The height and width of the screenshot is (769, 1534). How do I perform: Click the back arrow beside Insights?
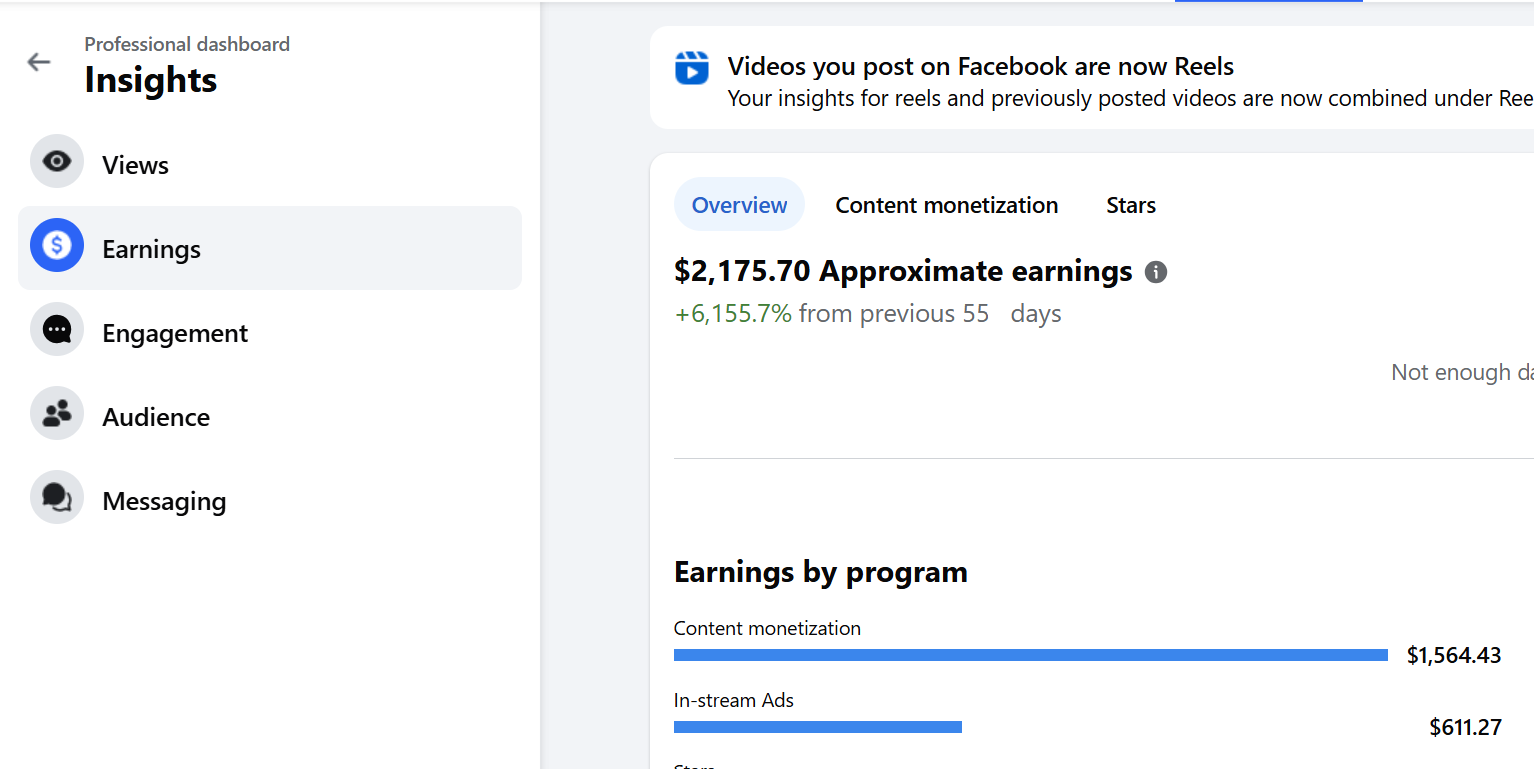[38, 62]
